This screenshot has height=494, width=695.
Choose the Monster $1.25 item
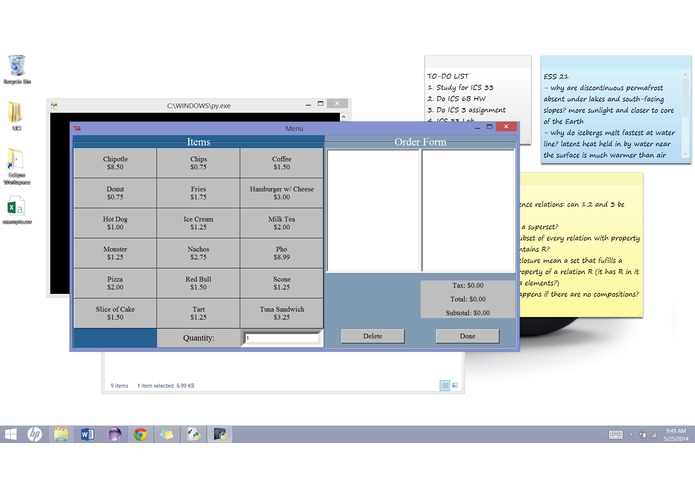115,253
